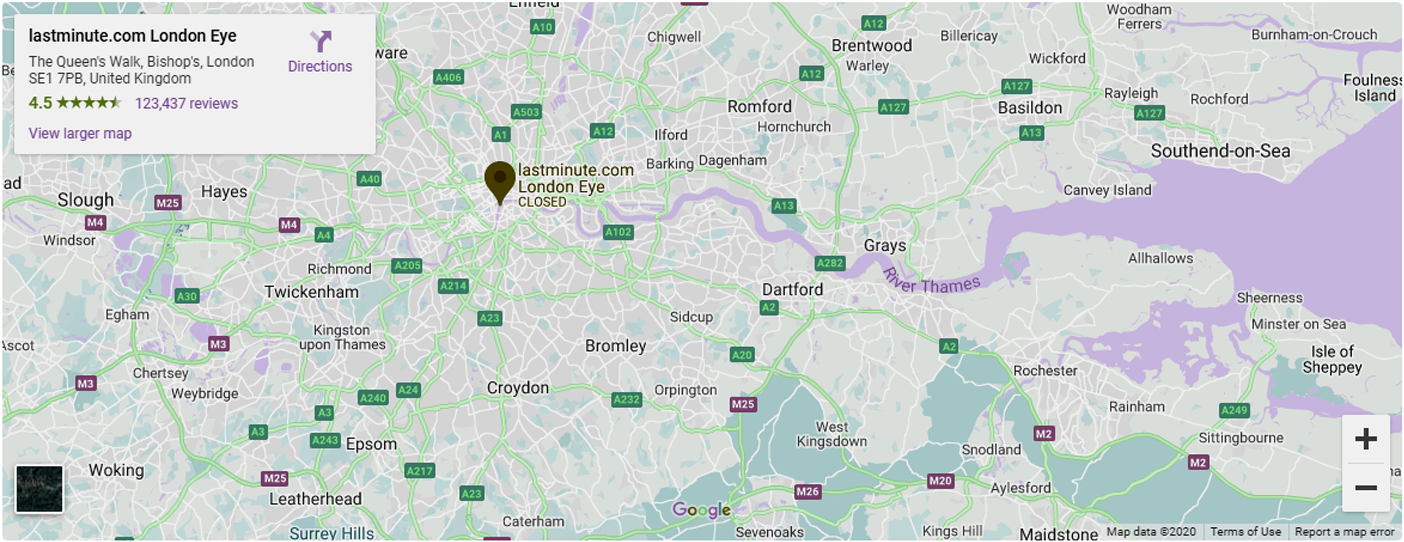Click the M25 road badge near Orpington

click(x=743, y=404)
